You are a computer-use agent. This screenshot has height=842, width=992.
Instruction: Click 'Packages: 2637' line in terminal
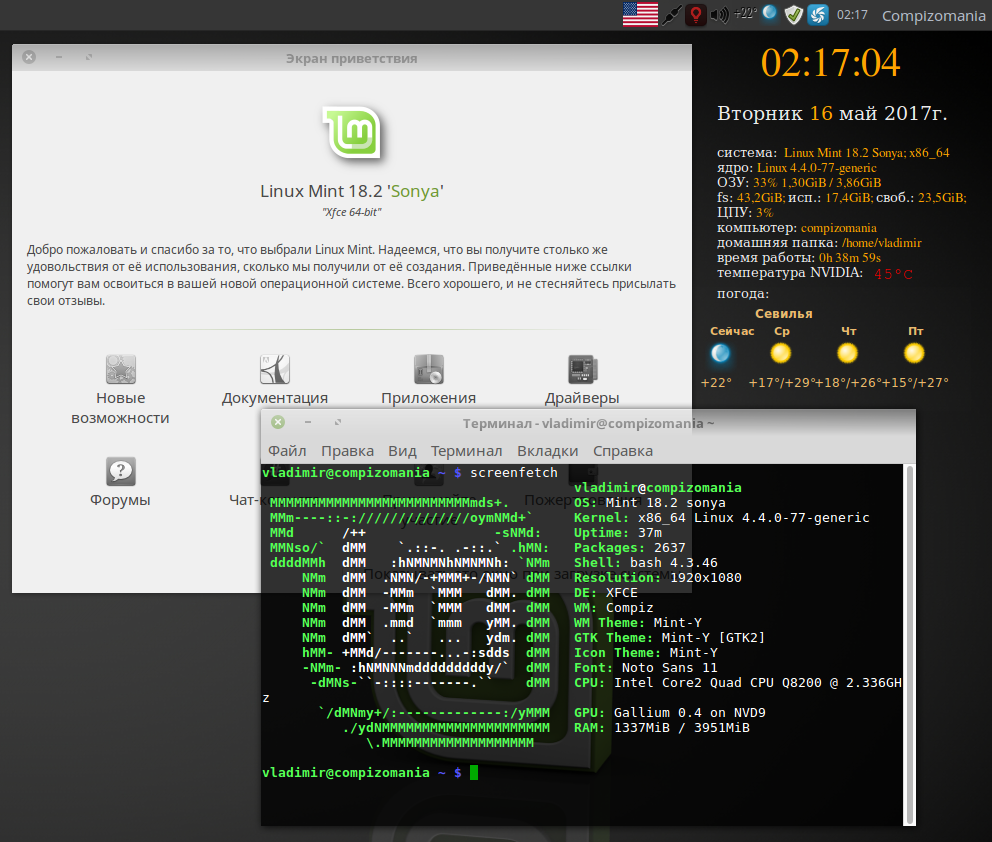(x=629, y=548)
